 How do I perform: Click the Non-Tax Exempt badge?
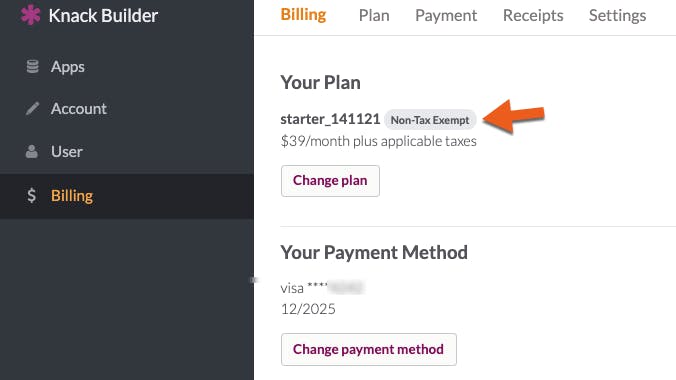pos(430,120)
